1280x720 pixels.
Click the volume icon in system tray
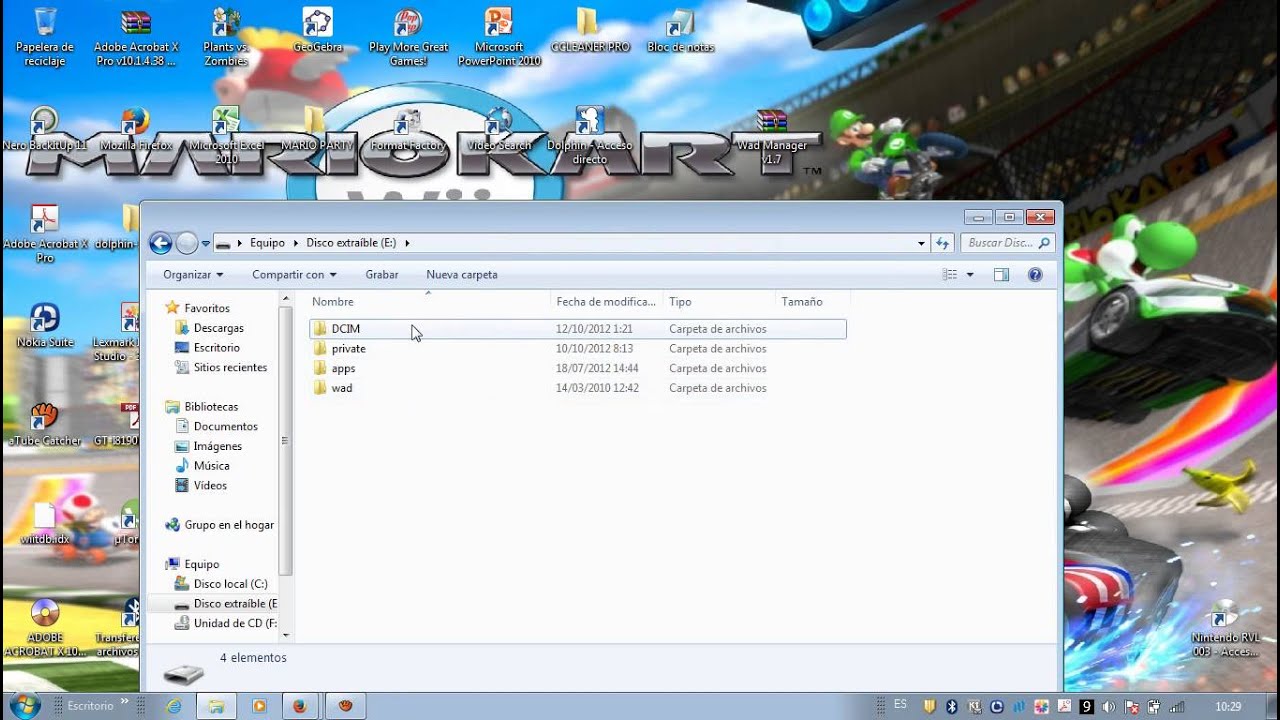click(1108, 706)
